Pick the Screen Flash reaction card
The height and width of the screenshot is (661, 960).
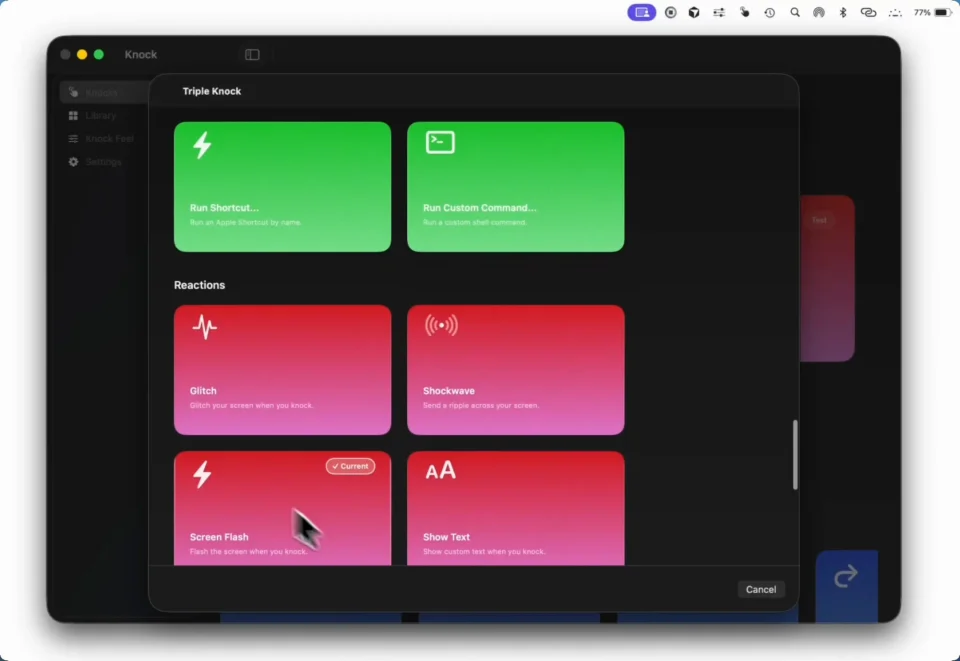click(x=282, y=508)
